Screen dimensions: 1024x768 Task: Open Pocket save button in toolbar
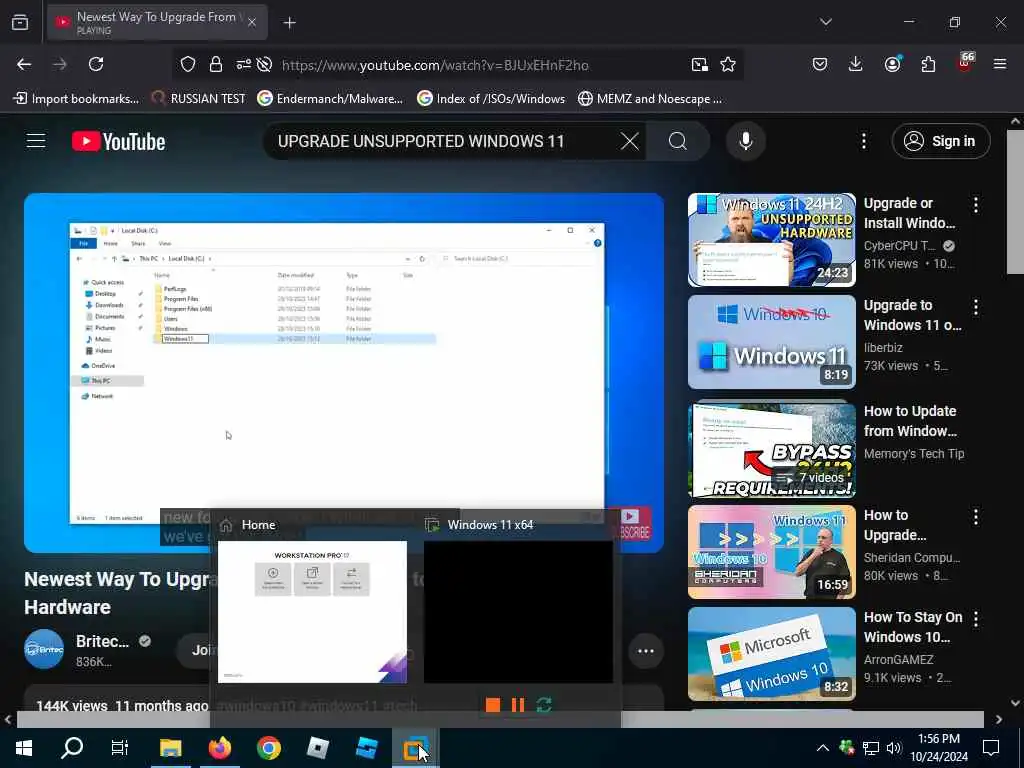(820, 64)
